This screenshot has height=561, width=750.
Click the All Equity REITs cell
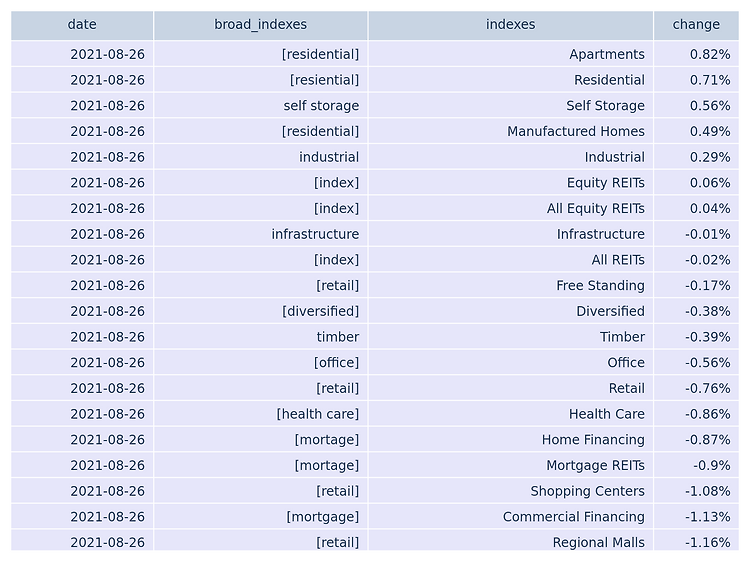coord(510,208)
